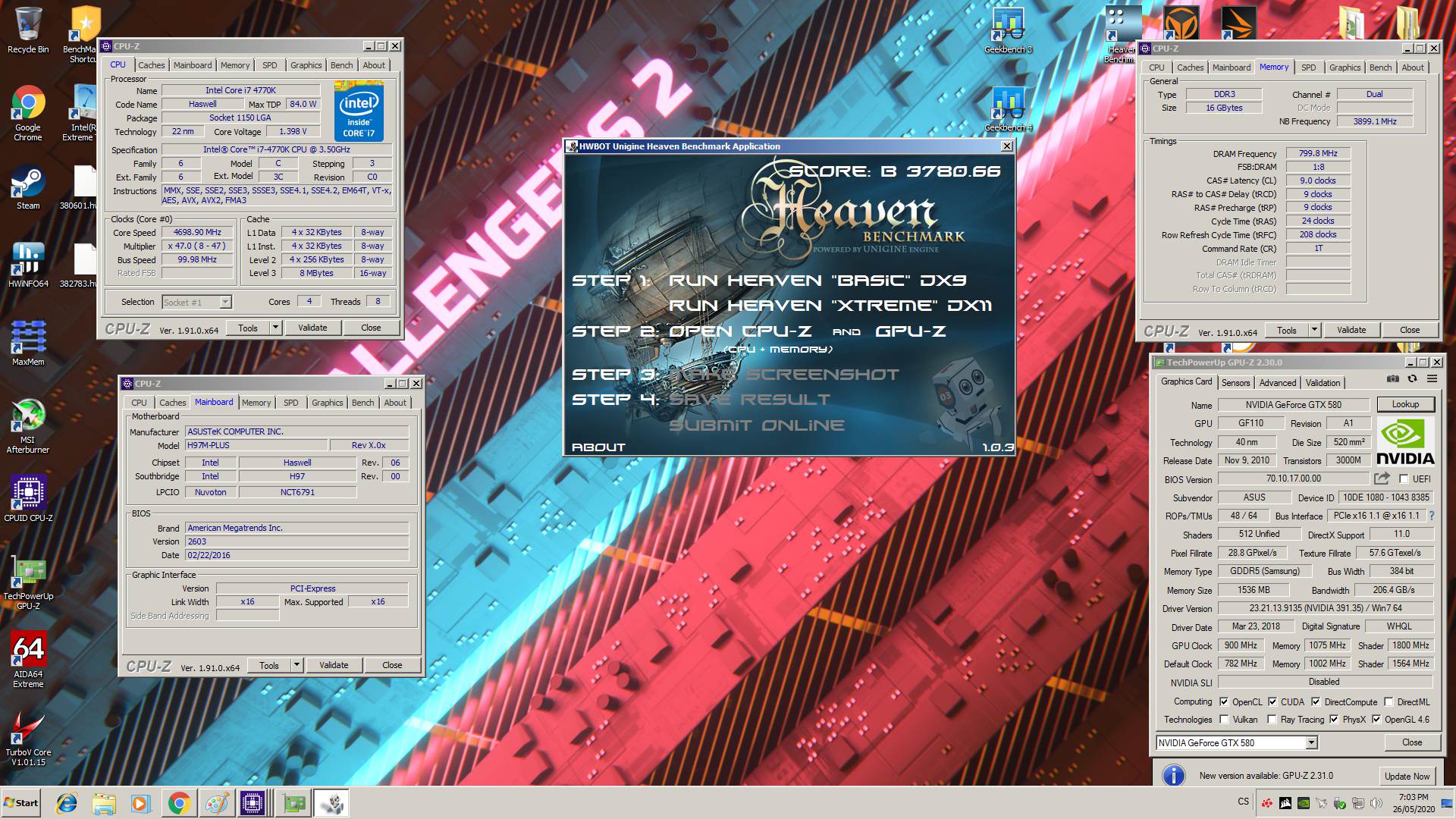Click Save Result in the HWBOT Heaven app
Viewport: 1456px width, 819px height.
(750, 400)
